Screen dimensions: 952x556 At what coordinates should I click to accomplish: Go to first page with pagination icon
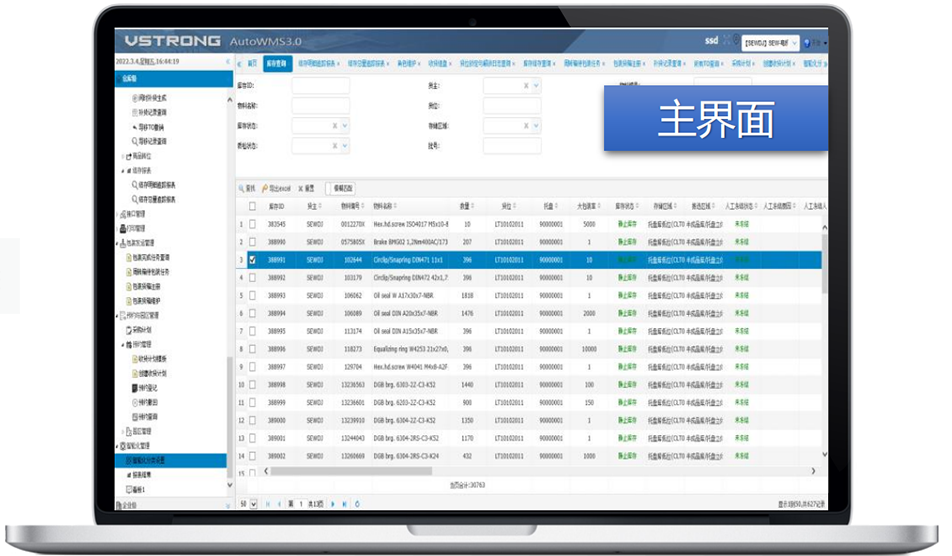pos(268,504)
